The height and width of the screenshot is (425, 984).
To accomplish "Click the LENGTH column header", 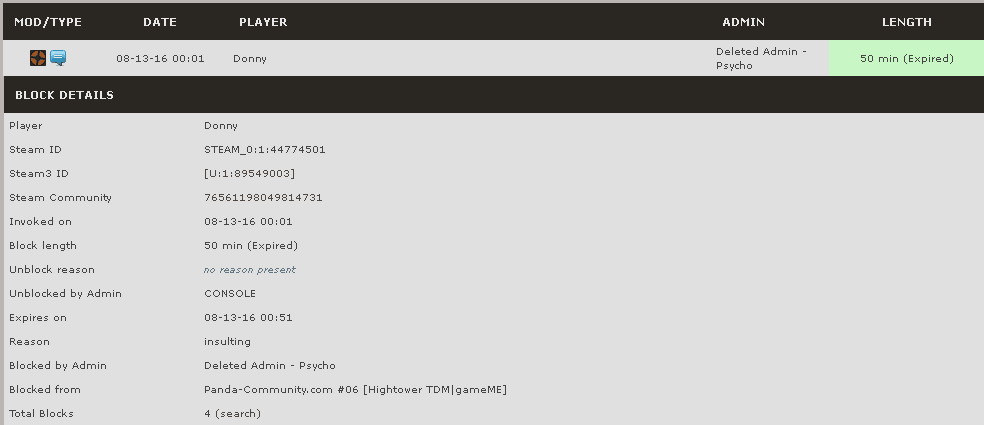I will (906, 21).
